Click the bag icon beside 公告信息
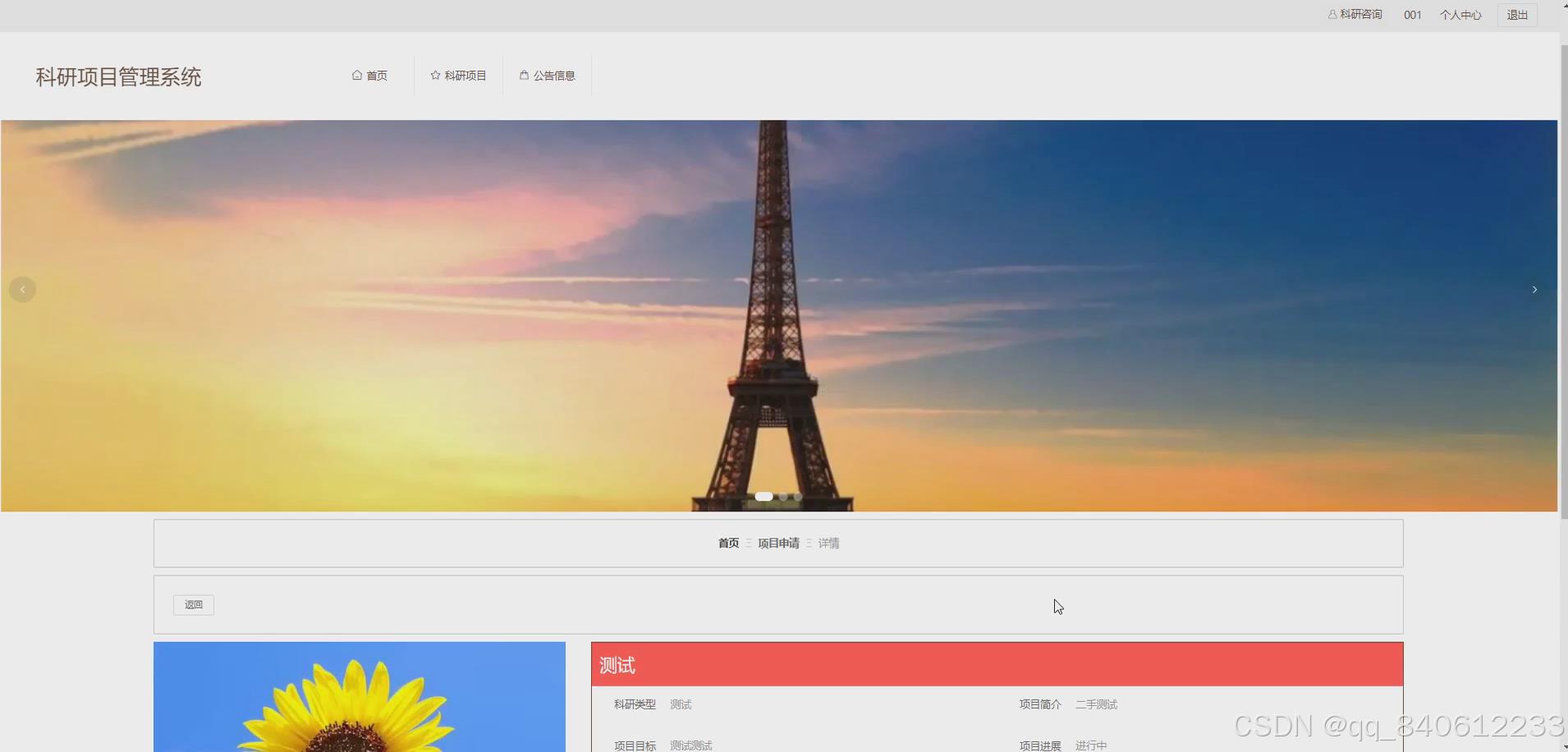 pos(524,75)
